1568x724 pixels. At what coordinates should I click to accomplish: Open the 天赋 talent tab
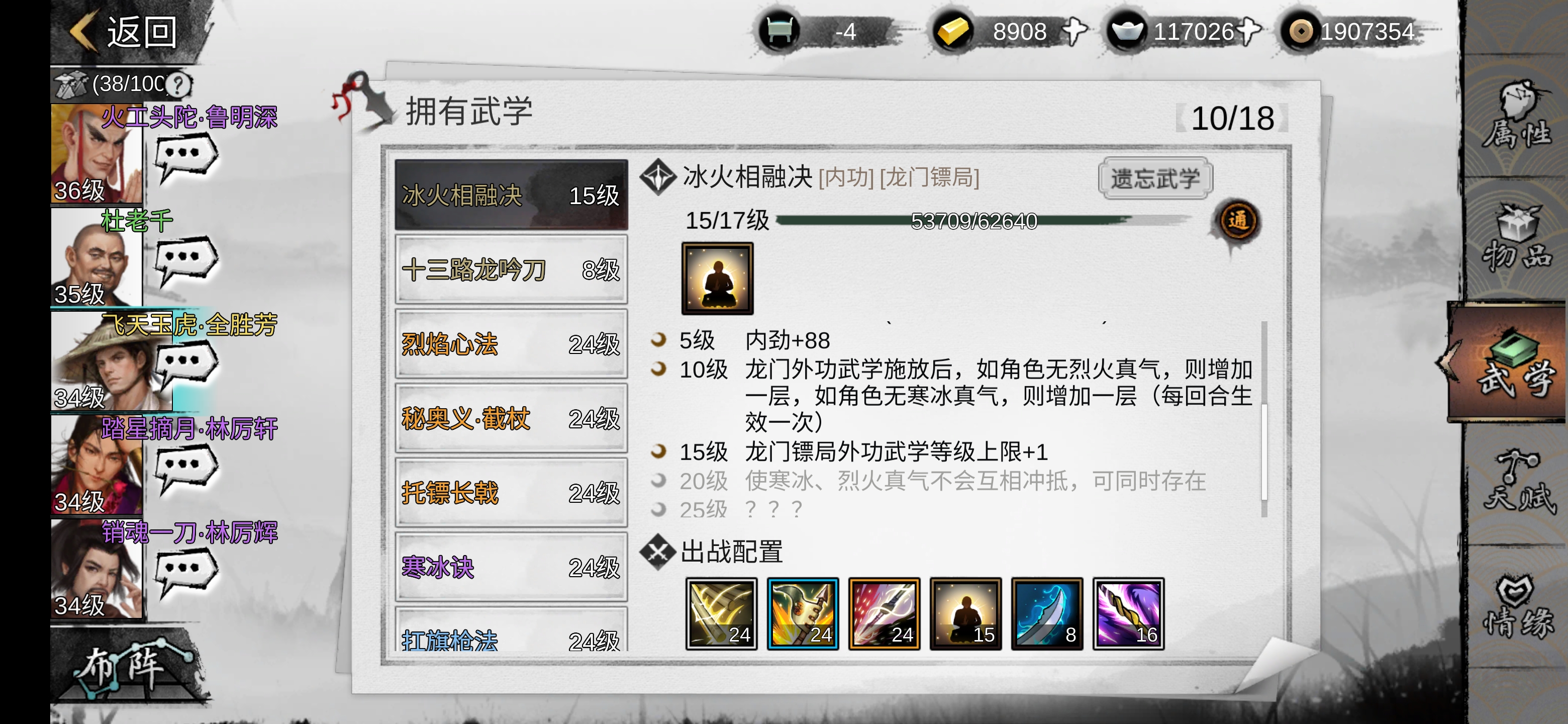[1517, 481]
